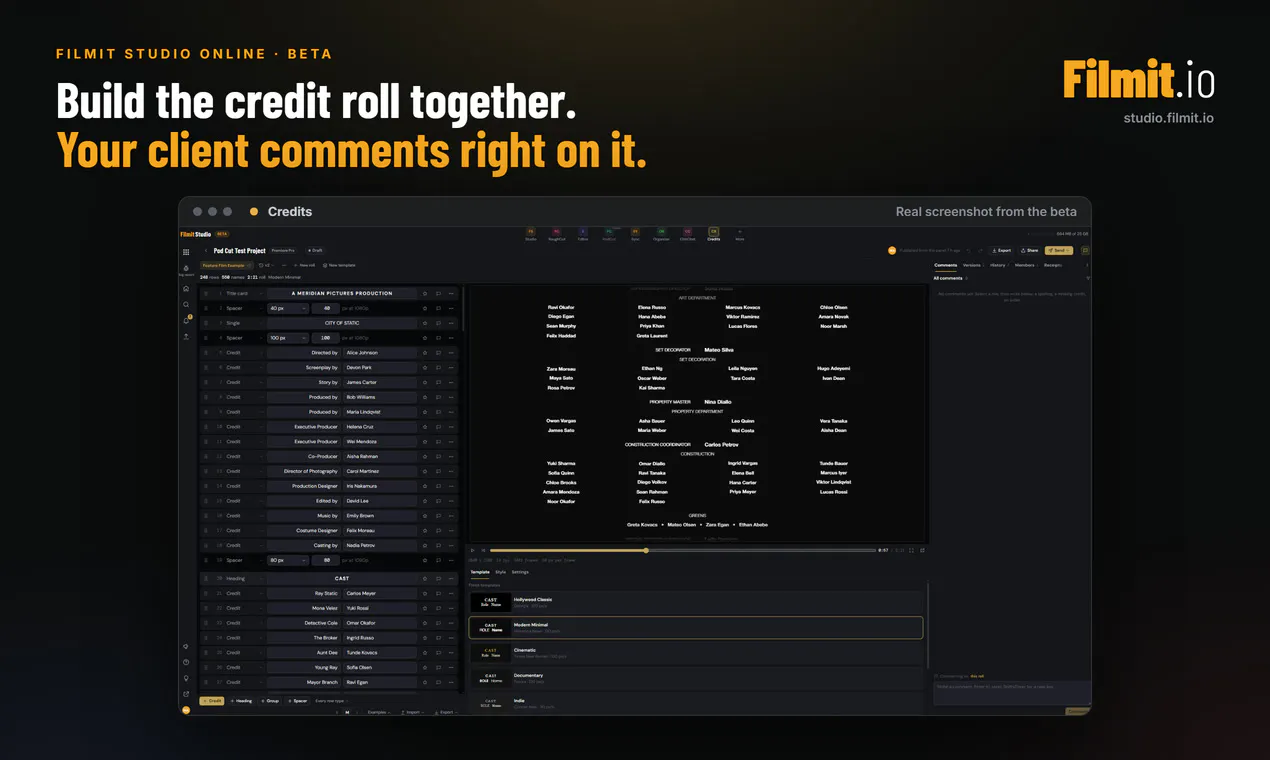The image size is (1270, 760).
Task: Open the Examples dropdown at bottom
Action: pos(378,712)
